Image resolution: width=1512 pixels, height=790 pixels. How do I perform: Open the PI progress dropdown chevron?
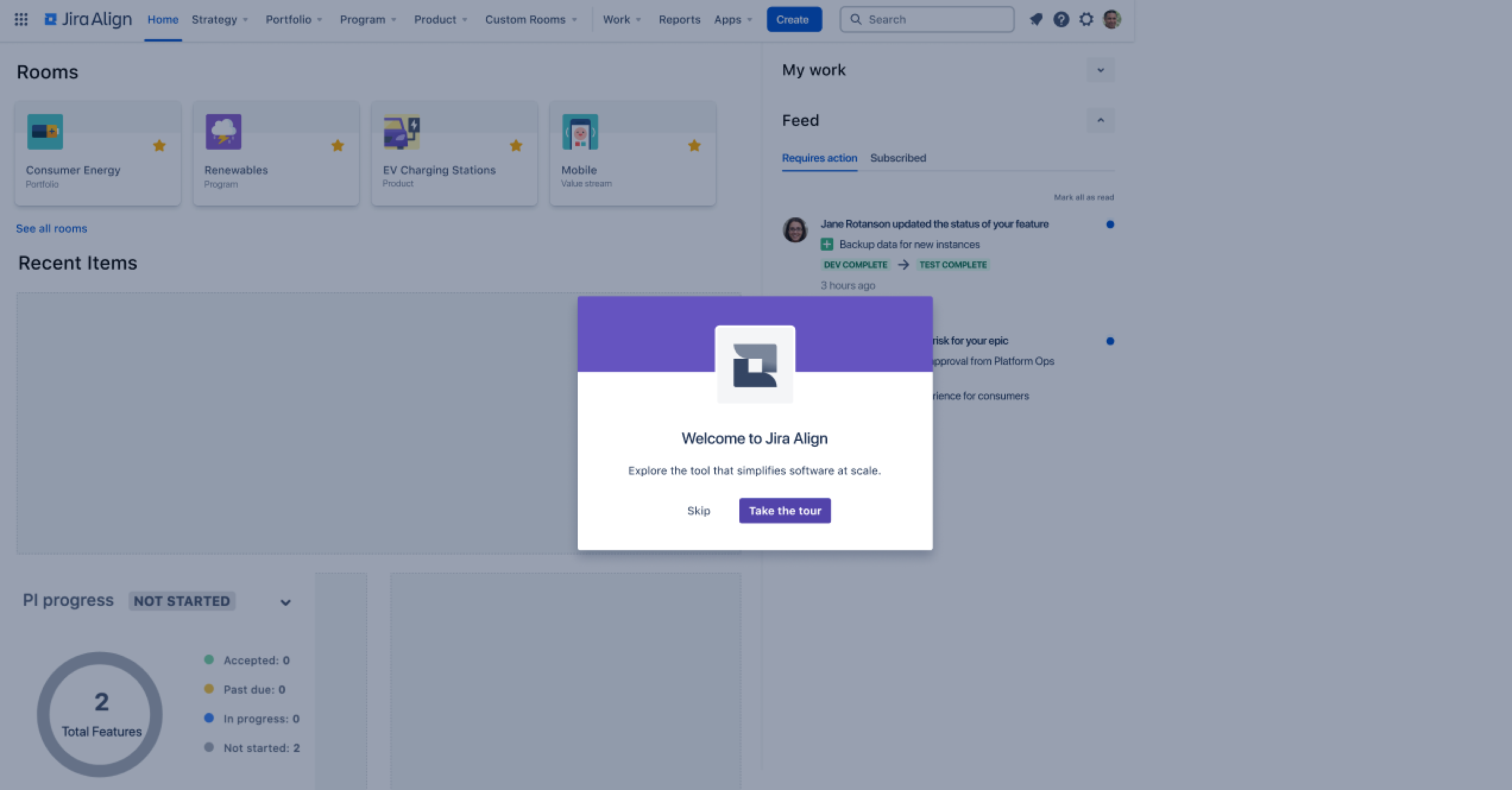(285, 602)
